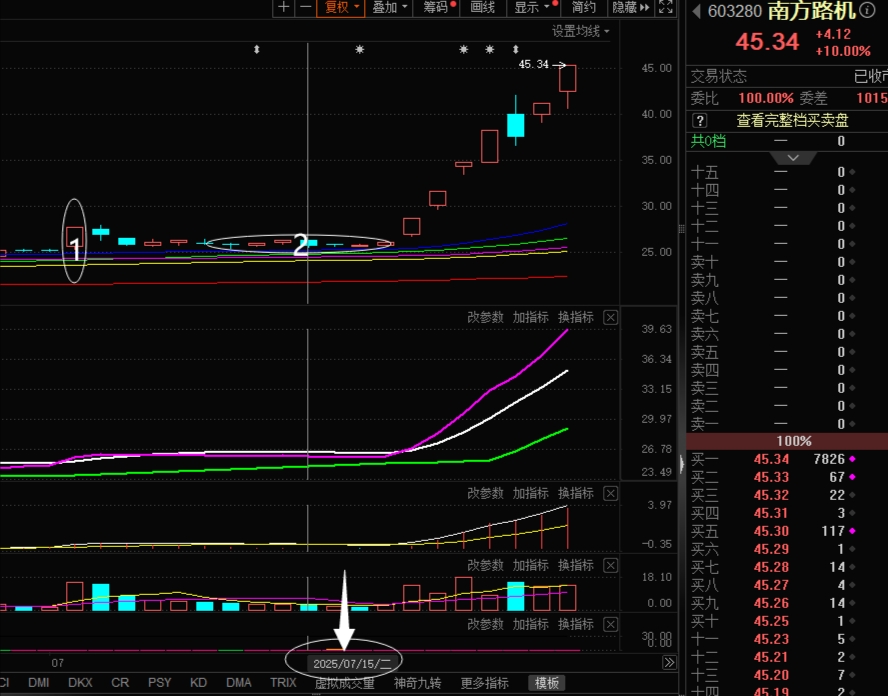Click the 买三 row at 45.32
The height and width of the screenshot is (696, 888).
click(x=787, y=496)
